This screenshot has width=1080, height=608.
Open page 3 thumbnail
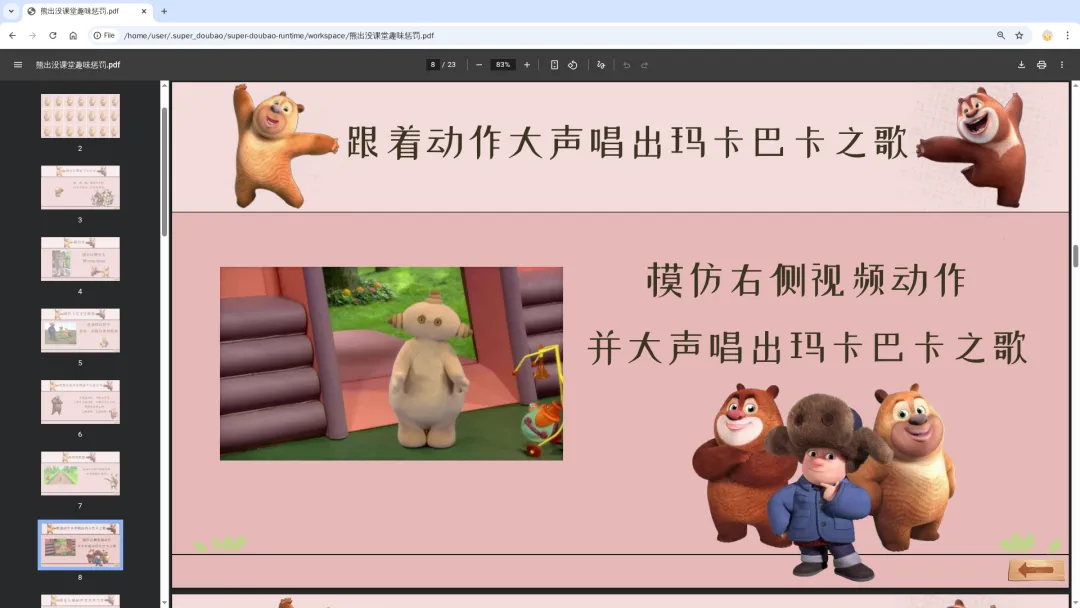pyautogui.click(x=80, y=187)
